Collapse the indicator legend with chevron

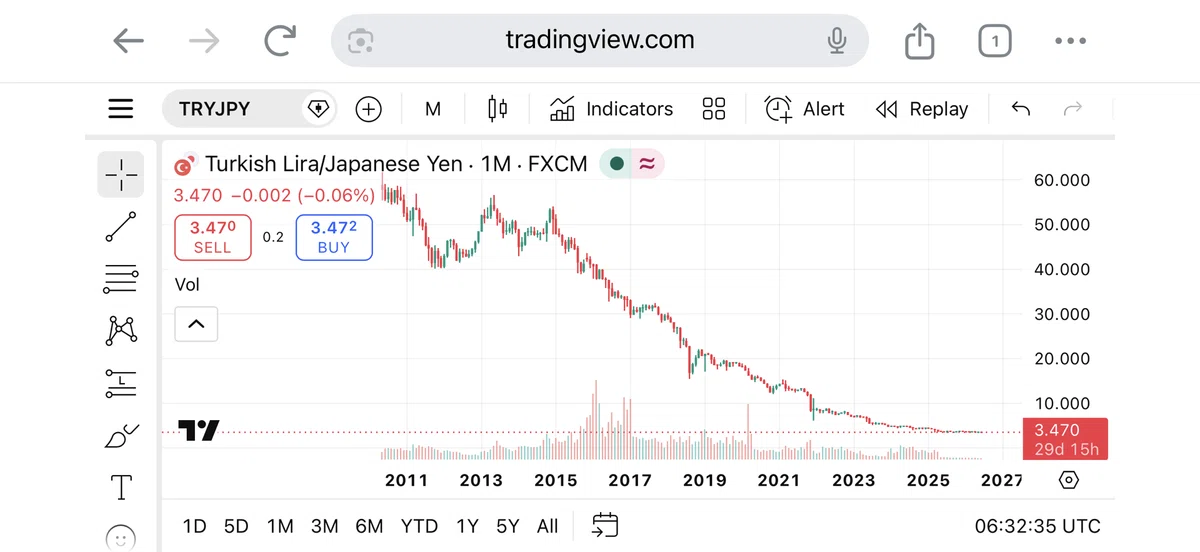[x=196, y=323]
